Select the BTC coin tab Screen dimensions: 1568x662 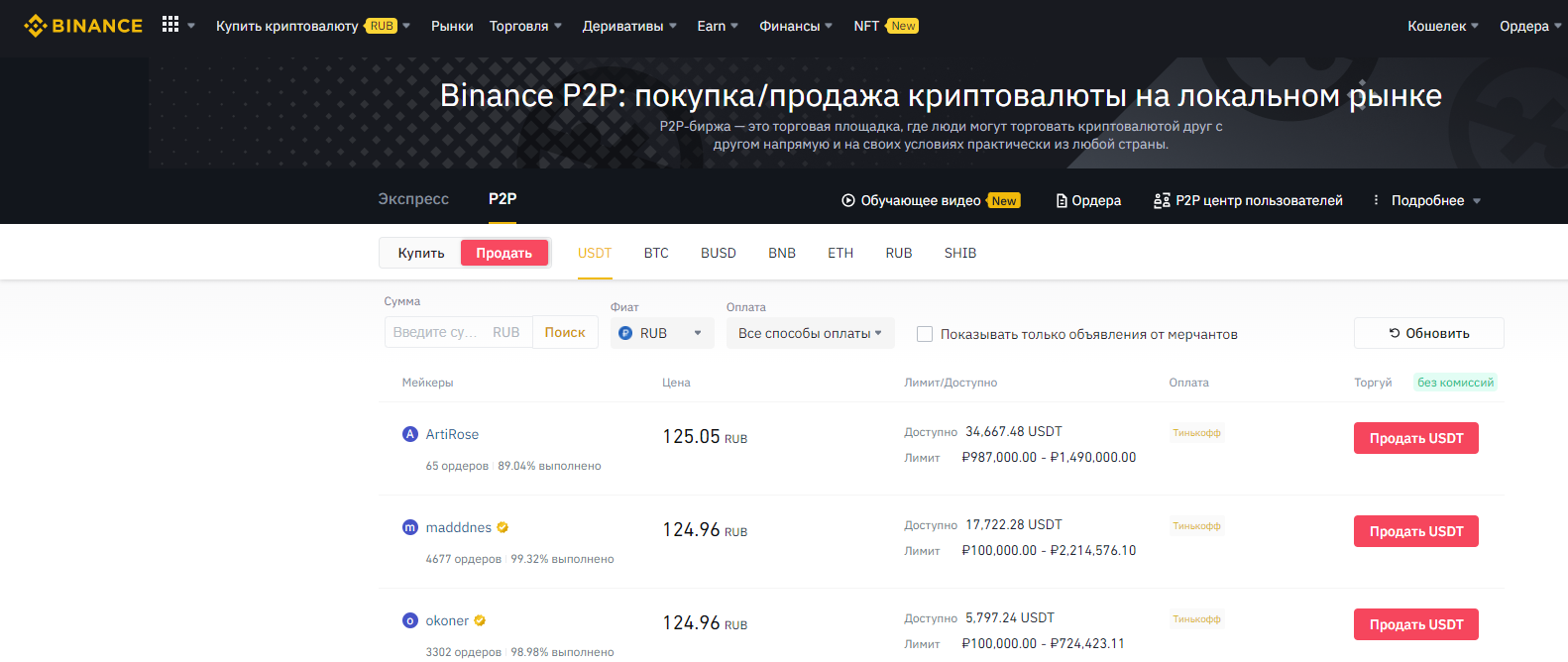pyautogui.click(x=656, y=253)
